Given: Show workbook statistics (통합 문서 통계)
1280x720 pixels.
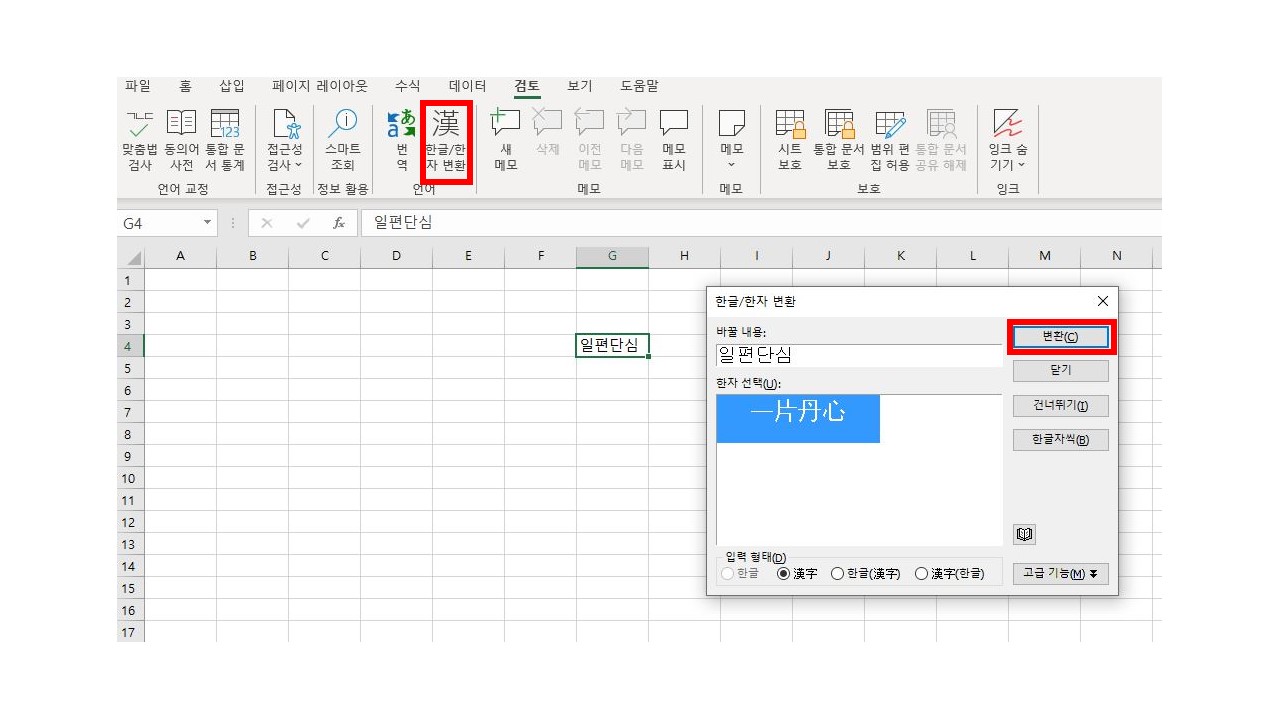Looking at the screenshot, I should (225, 140).
